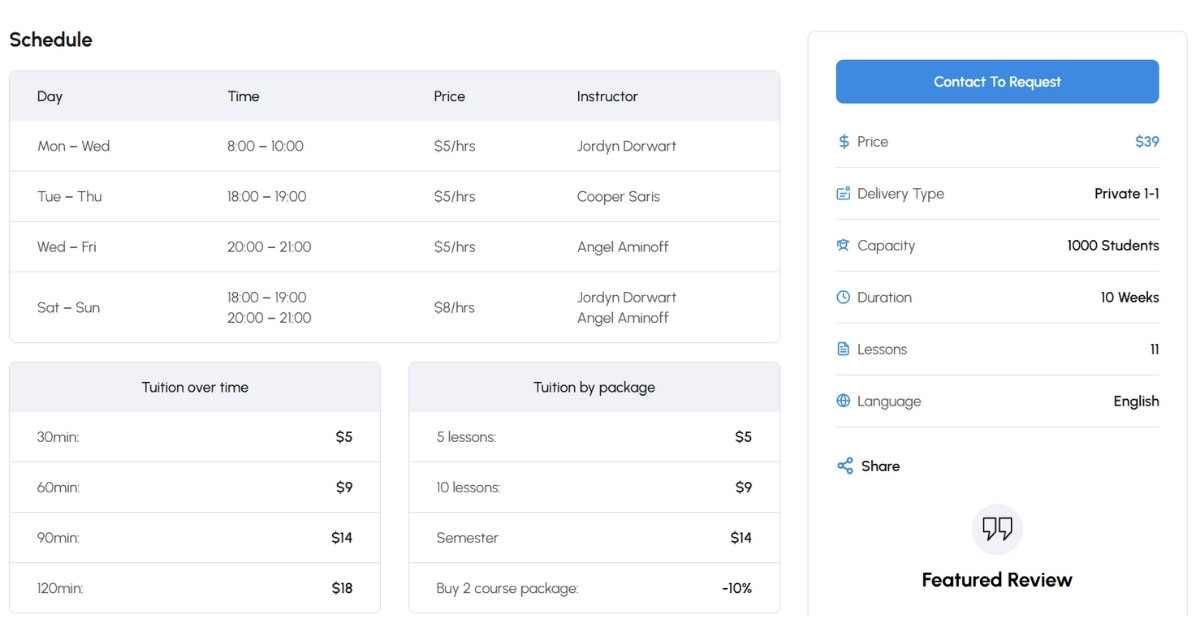Viewport: 1200px width, 630px height.
Task: Click the Language globe icon
Action: (843, 401)
